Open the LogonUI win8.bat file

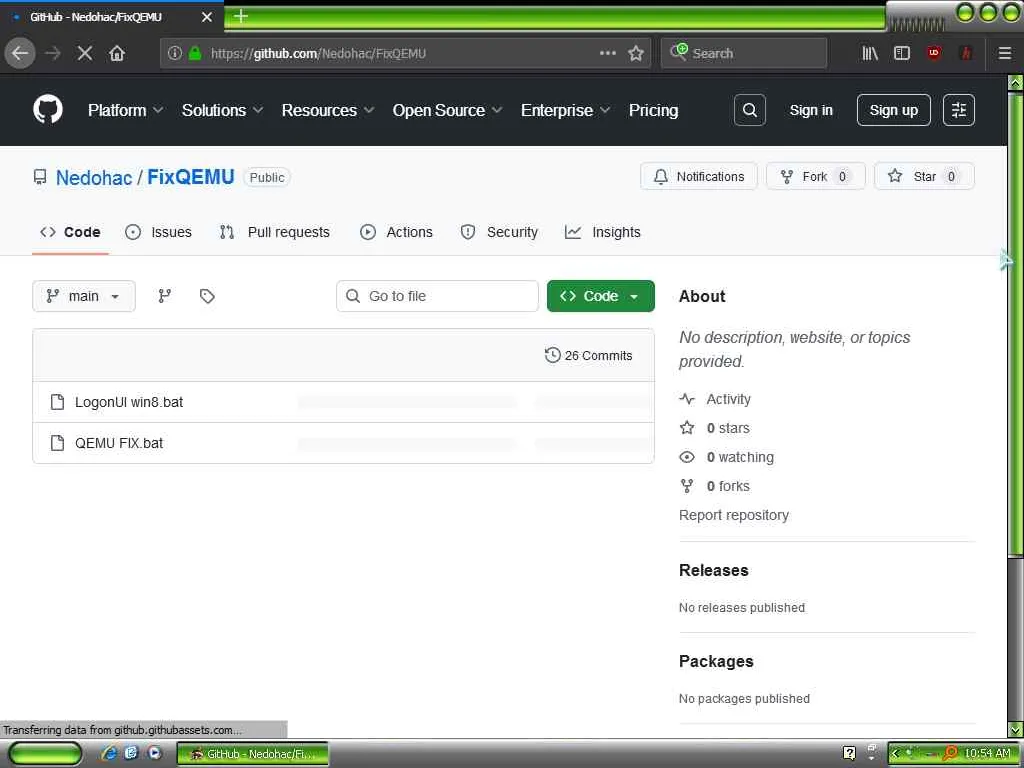tap(129, 402)
